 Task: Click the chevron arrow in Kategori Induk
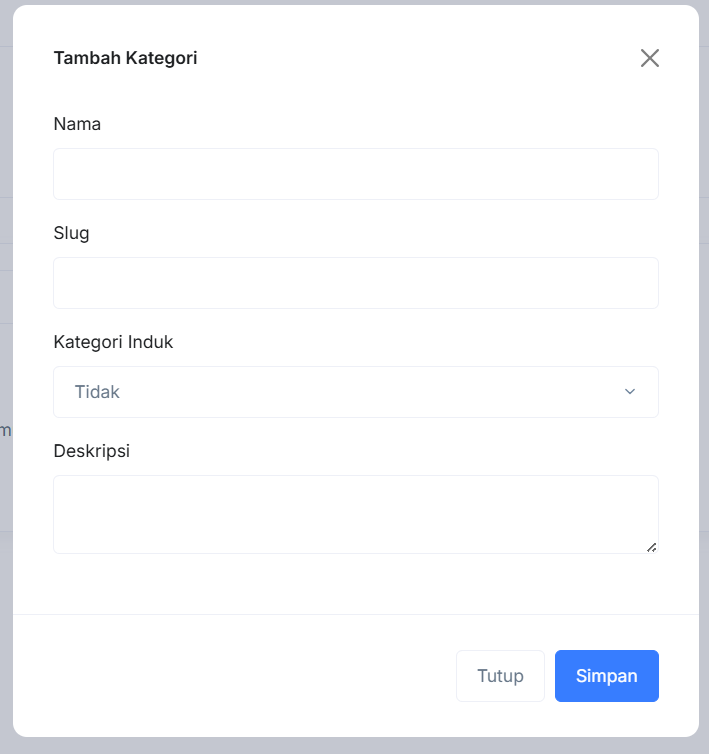(x=630, y=392)
